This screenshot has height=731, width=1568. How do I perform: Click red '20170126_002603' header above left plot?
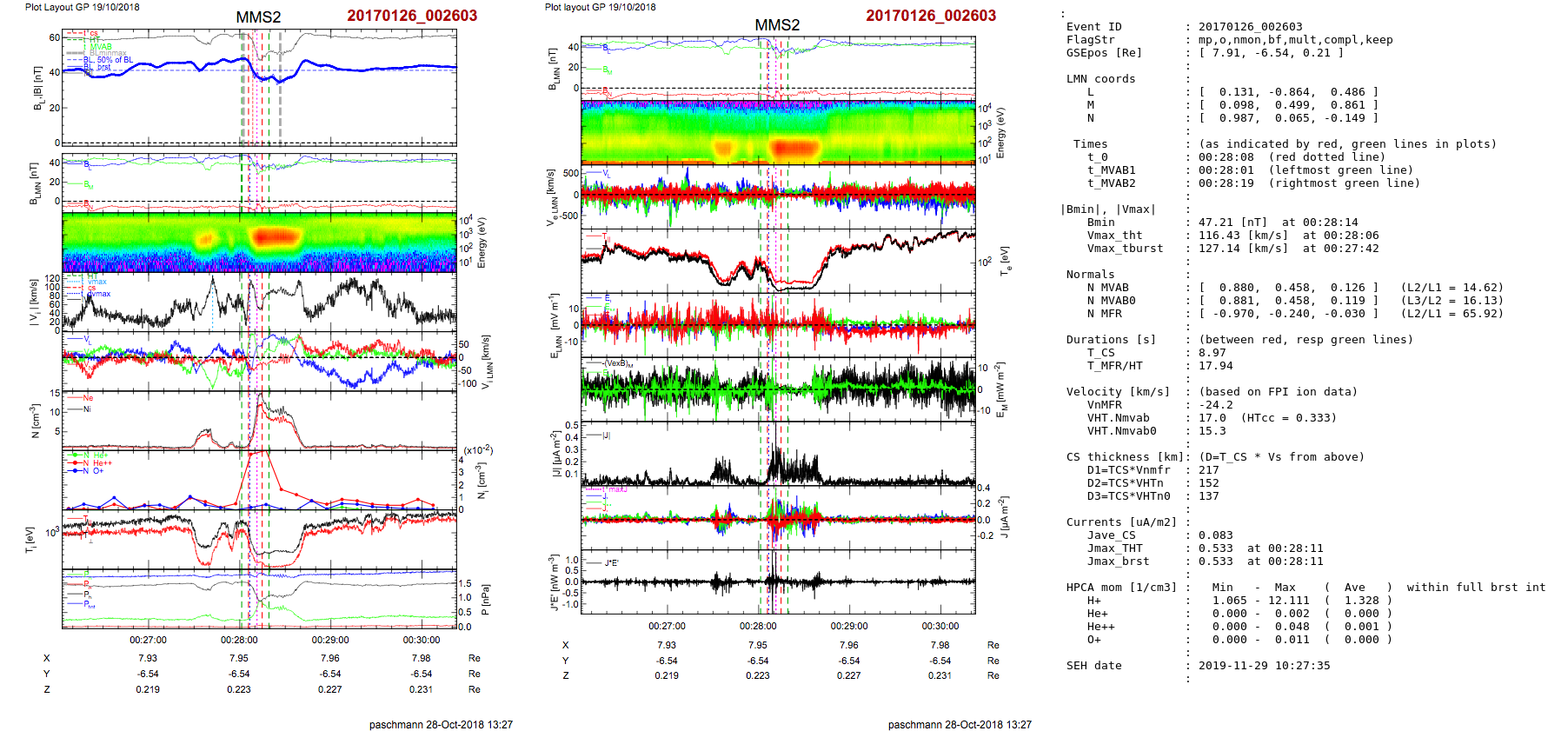[412, 16]
